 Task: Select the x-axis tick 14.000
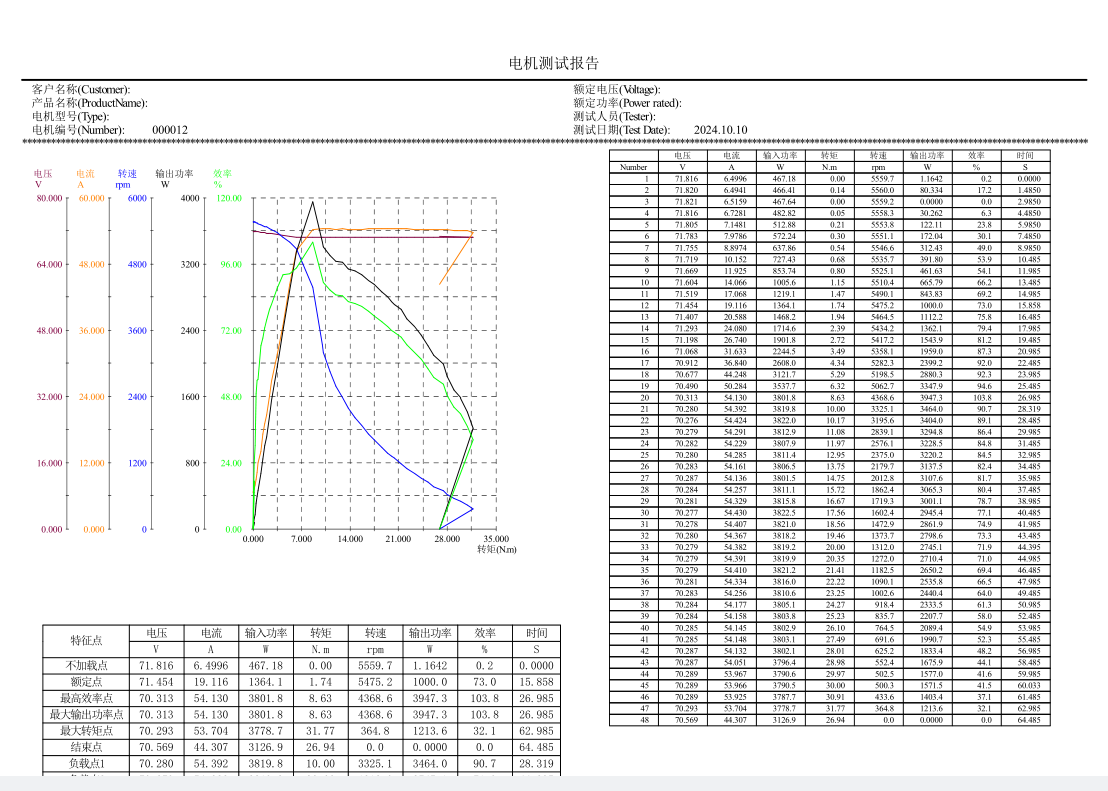tap(350, 539)
